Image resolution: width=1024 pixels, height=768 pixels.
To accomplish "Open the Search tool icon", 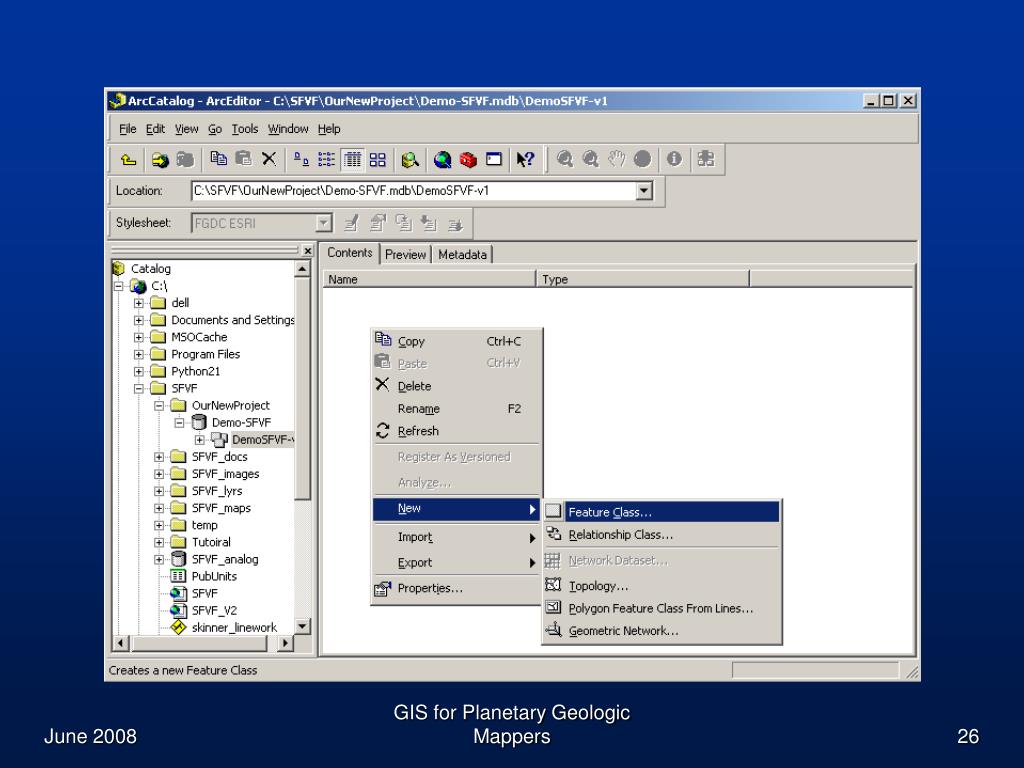I will click(x=410, y=159).
